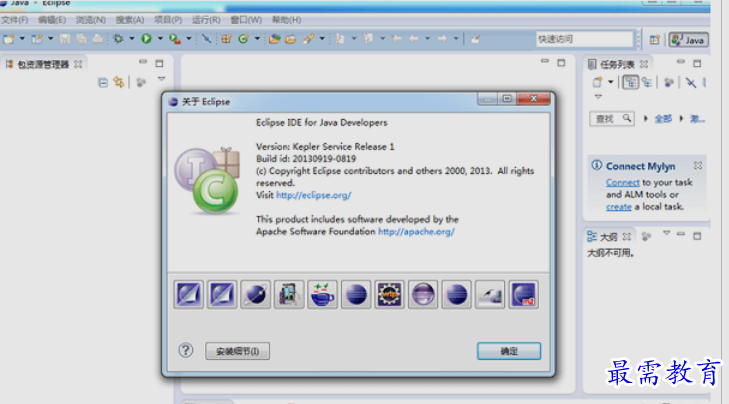Open the 浏览(N) menu
This screenshot has height=404, width=729.
click(91, 20)
